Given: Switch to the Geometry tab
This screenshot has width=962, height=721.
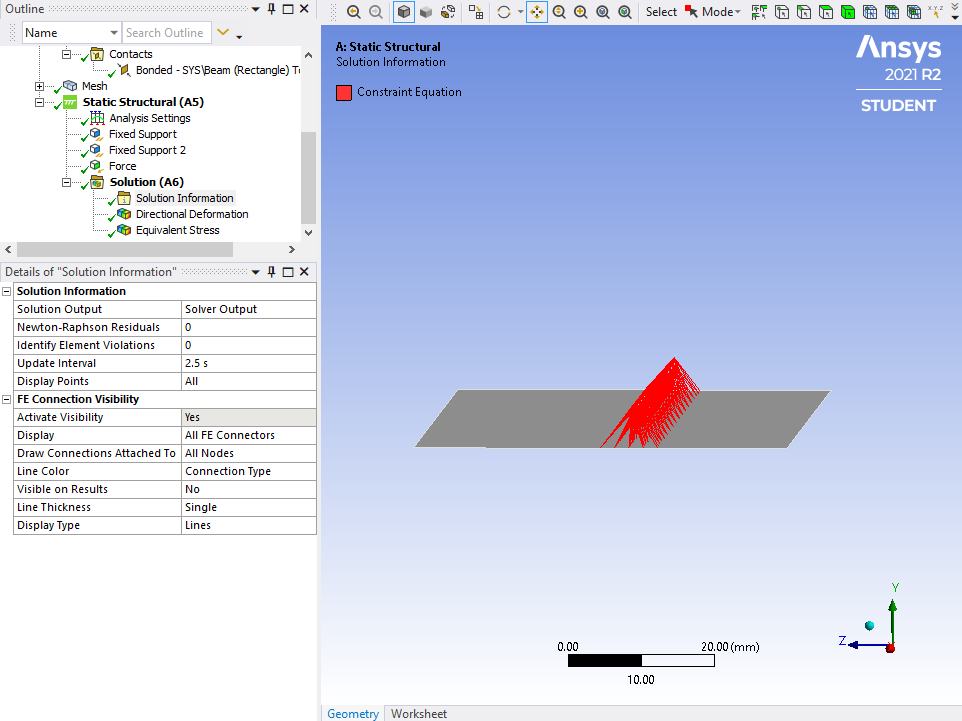Looking at the screenshot, I should (x=353, y=714).
